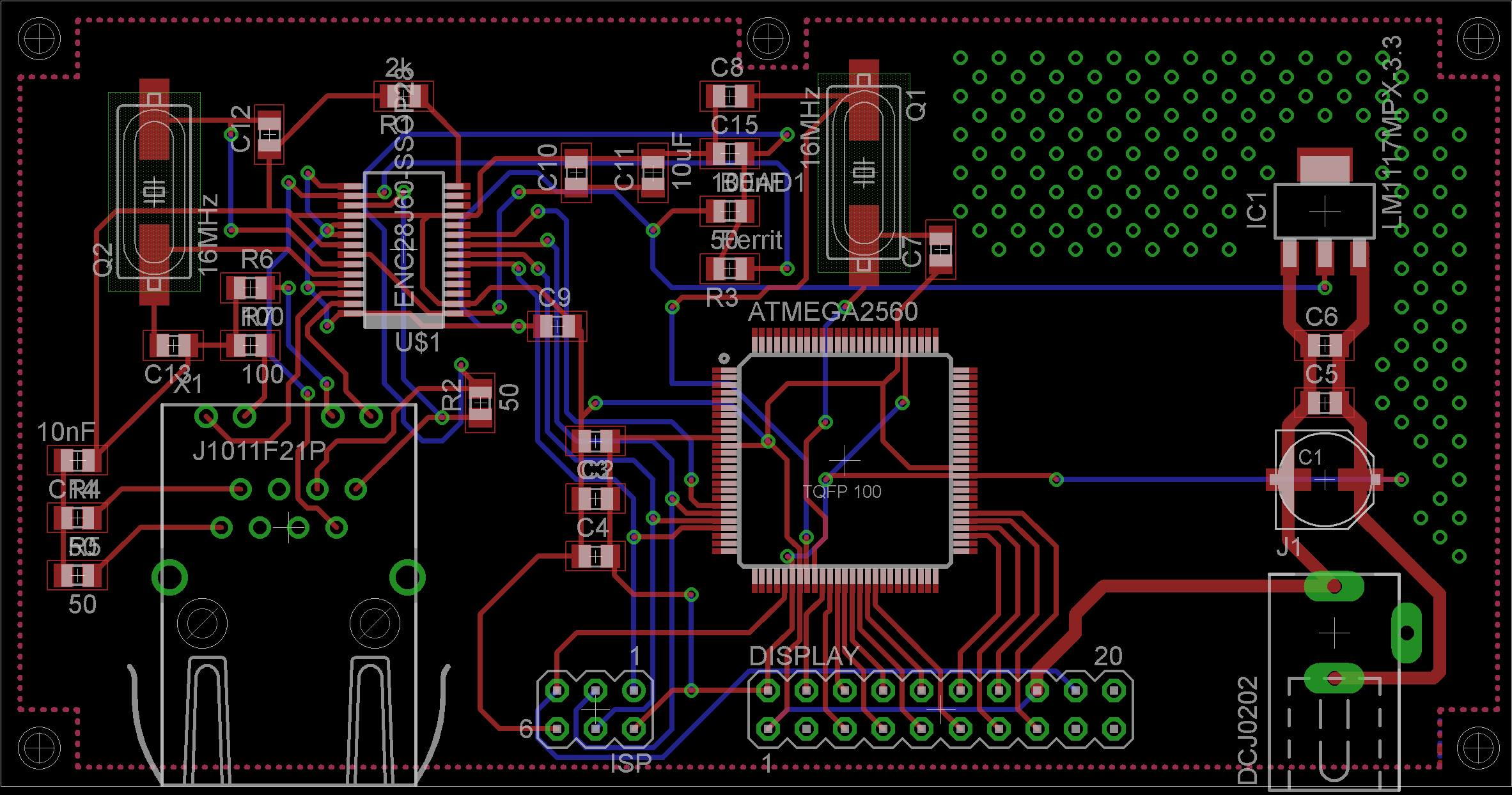Select capacitor C6 below regulator
Screen dimensions: 1512x795
pos(1324,346)
